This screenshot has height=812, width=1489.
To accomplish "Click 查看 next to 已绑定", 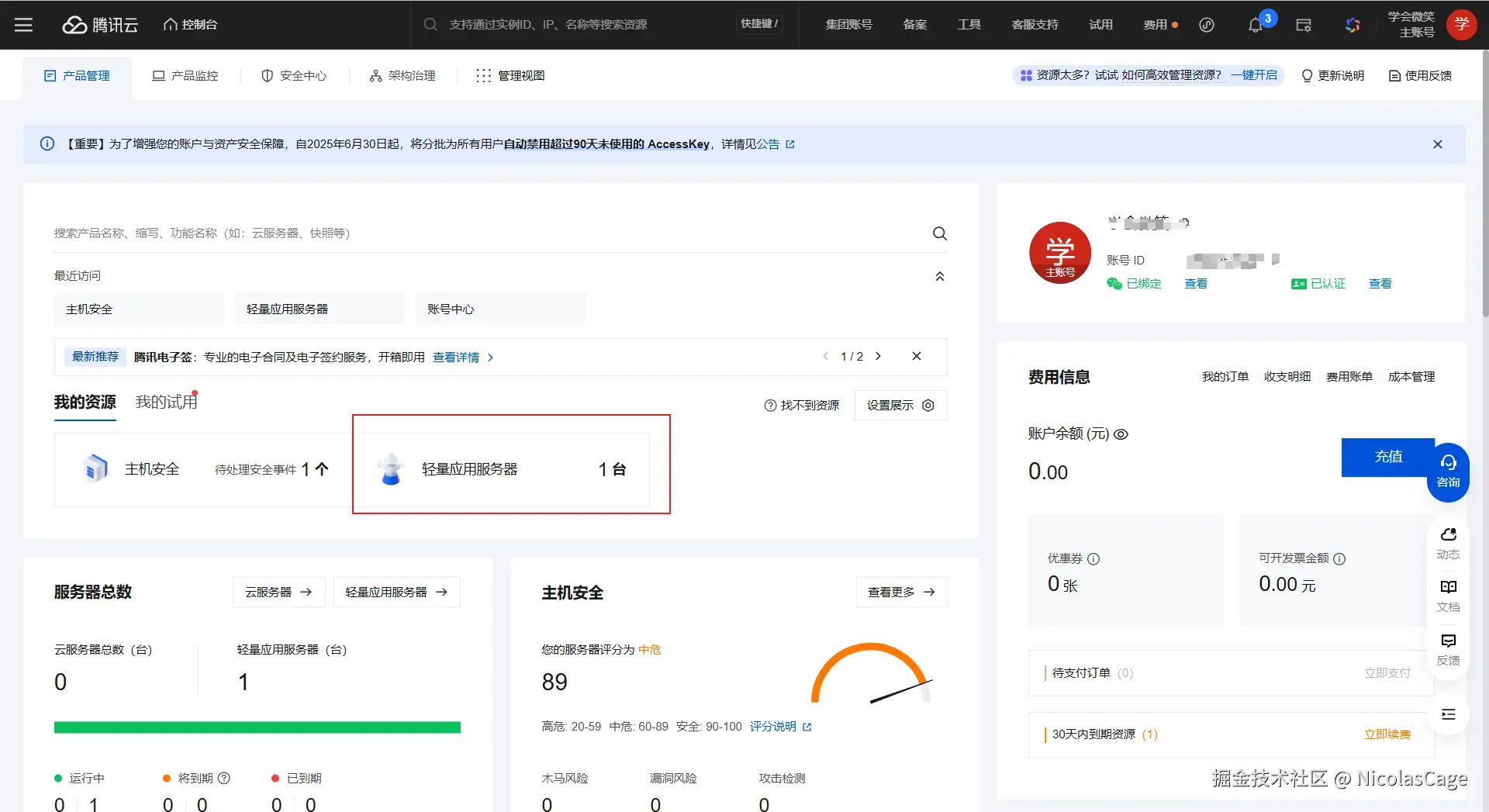I will 1196,284.
